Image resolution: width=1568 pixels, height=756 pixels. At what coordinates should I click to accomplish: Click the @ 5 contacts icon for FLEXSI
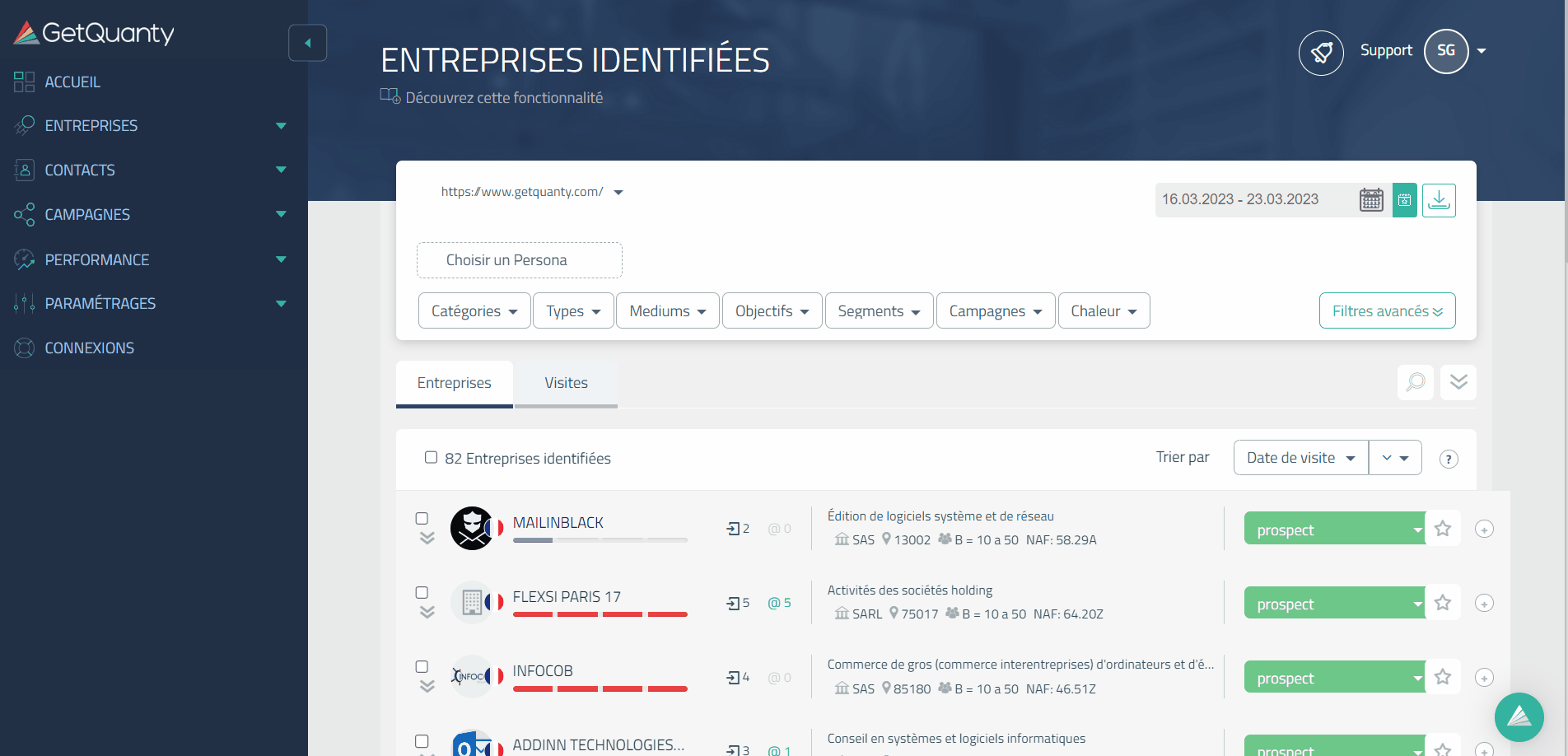pyautogui.click(x=779, y=603)
